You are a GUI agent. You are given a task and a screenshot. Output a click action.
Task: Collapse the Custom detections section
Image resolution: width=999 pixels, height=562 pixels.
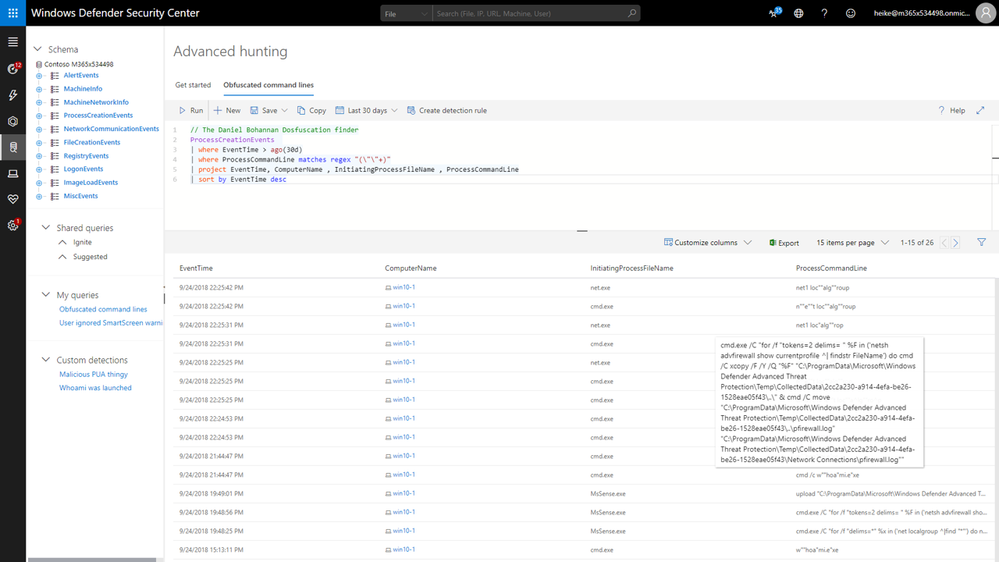click(x=46, y=360)
